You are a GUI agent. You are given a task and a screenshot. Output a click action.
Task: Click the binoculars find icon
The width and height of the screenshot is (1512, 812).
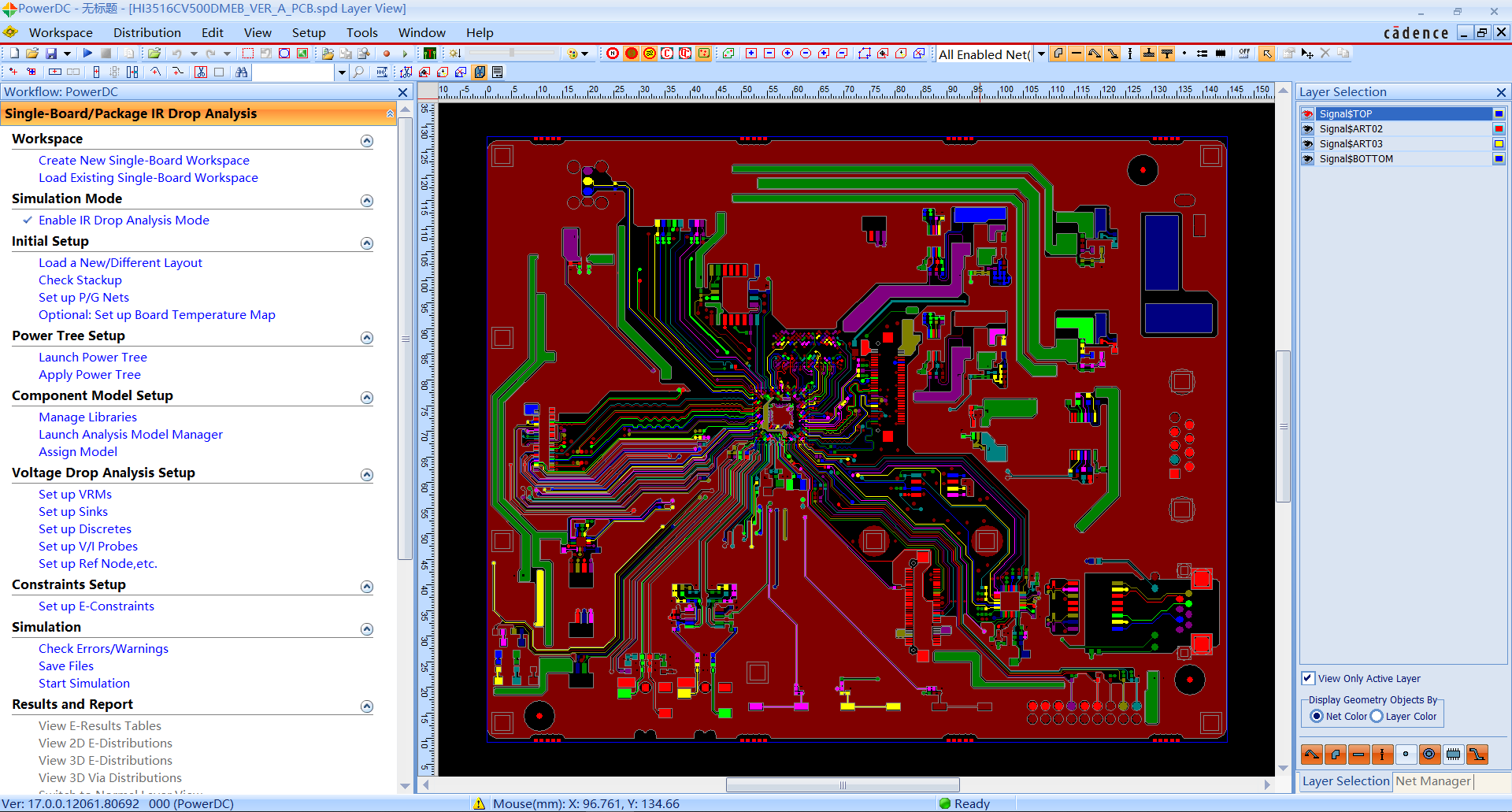241,72
